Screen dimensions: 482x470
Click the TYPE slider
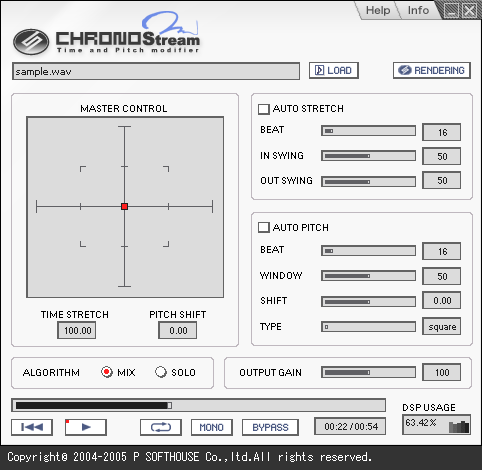(x=368, y=327)
